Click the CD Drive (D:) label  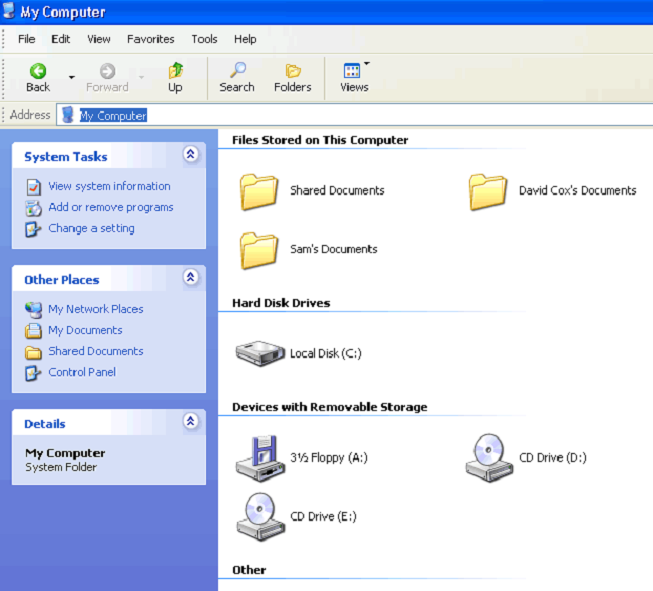click(553, 458)
